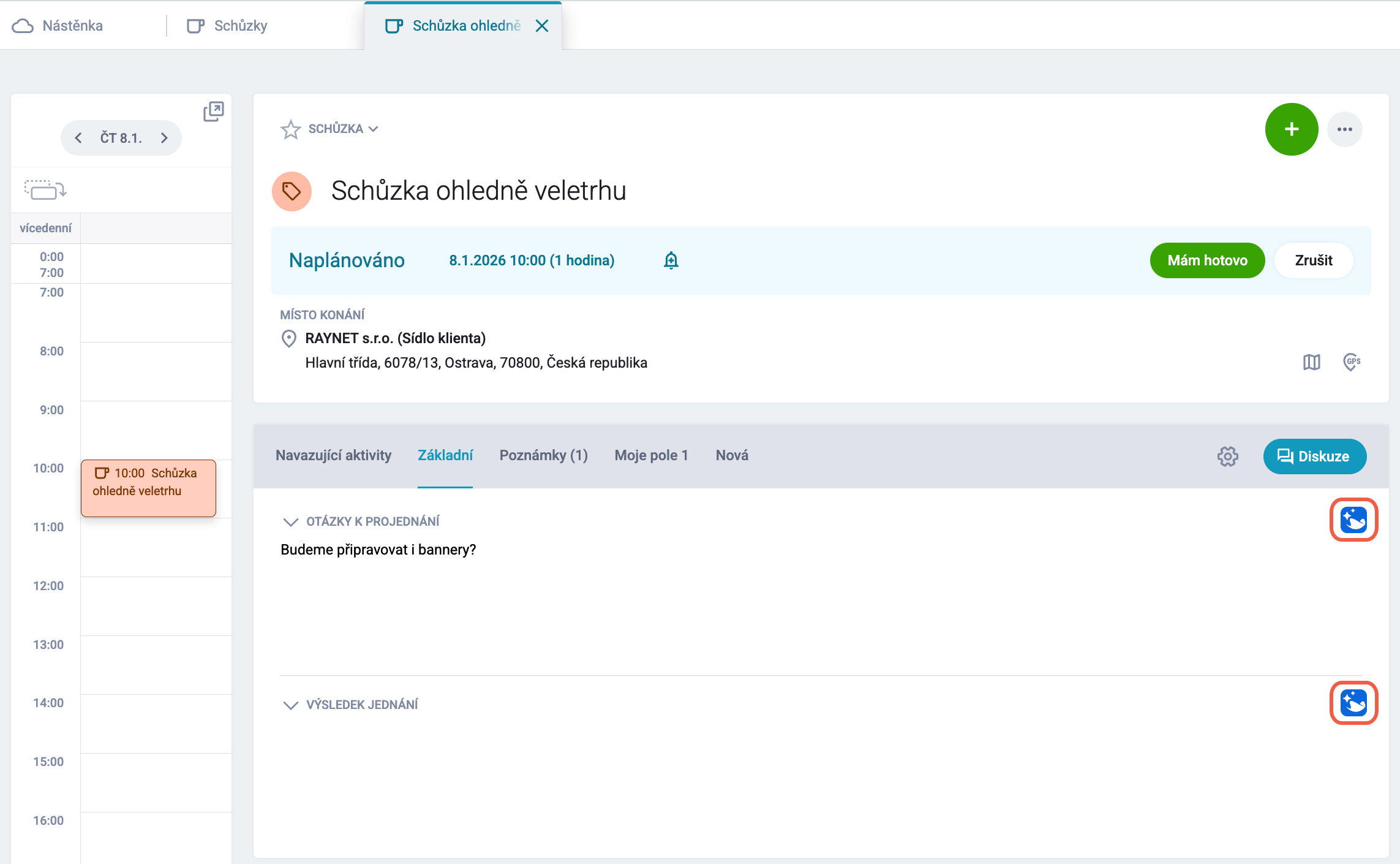The height and width of the screenshot is (864, 1400).
Task: Open the map view icon
Action: pos(1311,362)
